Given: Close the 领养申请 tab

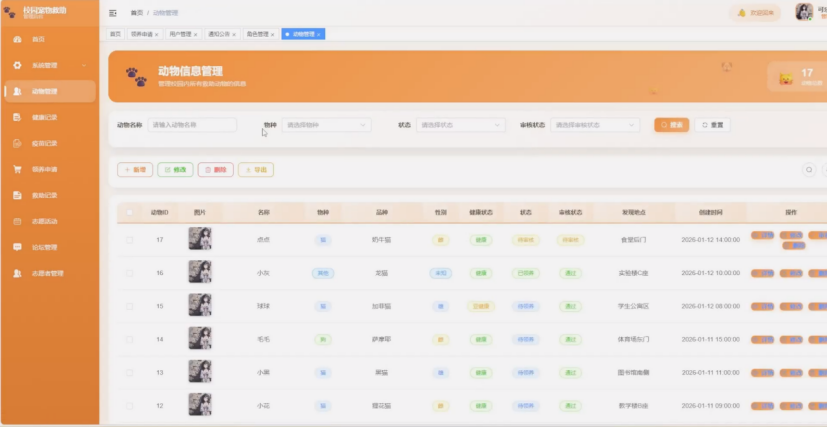Looking at the screenshot, I should pos(157,34).
